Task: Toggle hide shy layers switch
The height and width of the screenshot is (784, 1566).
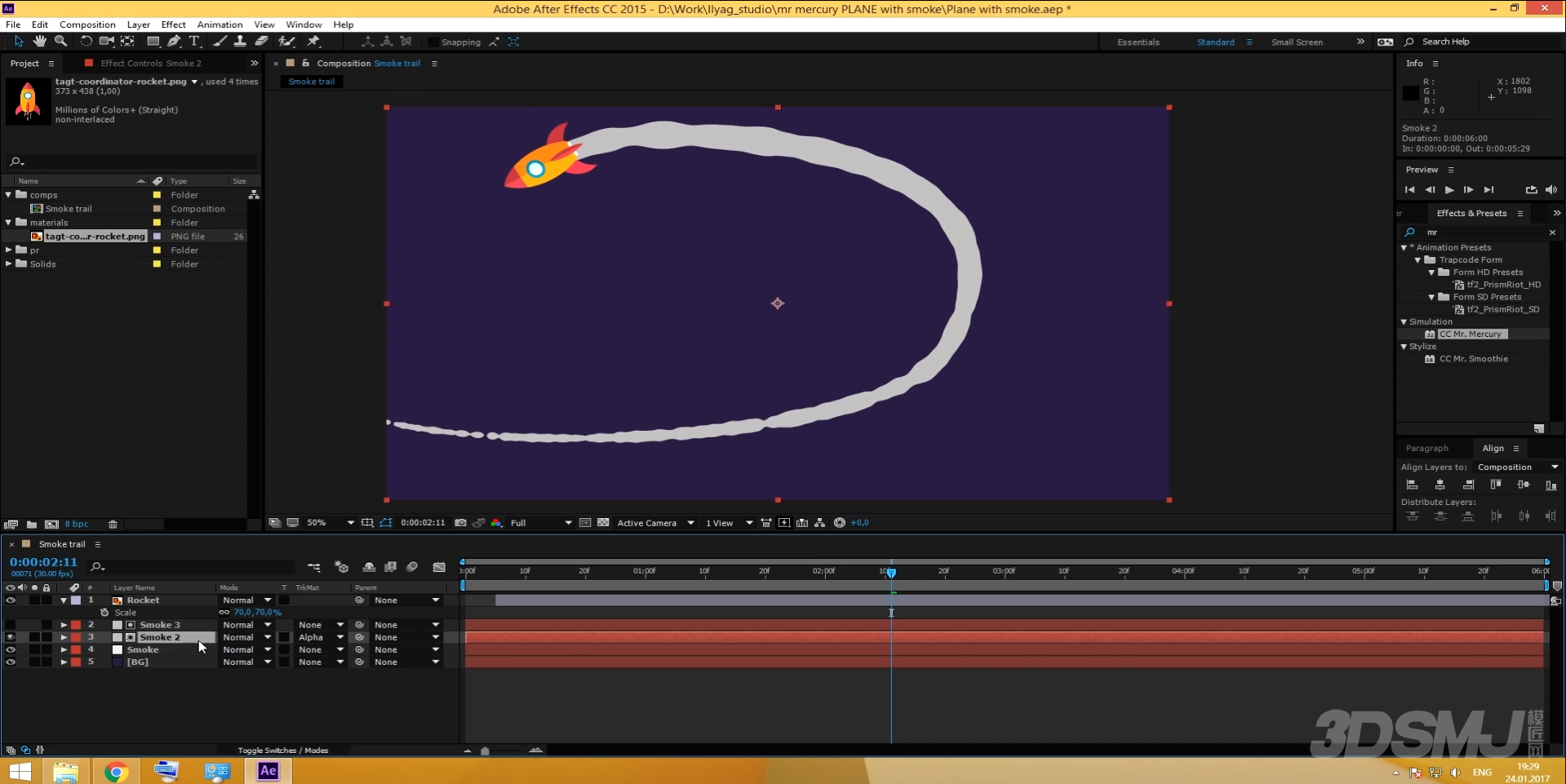Action: tap(369, 567)
